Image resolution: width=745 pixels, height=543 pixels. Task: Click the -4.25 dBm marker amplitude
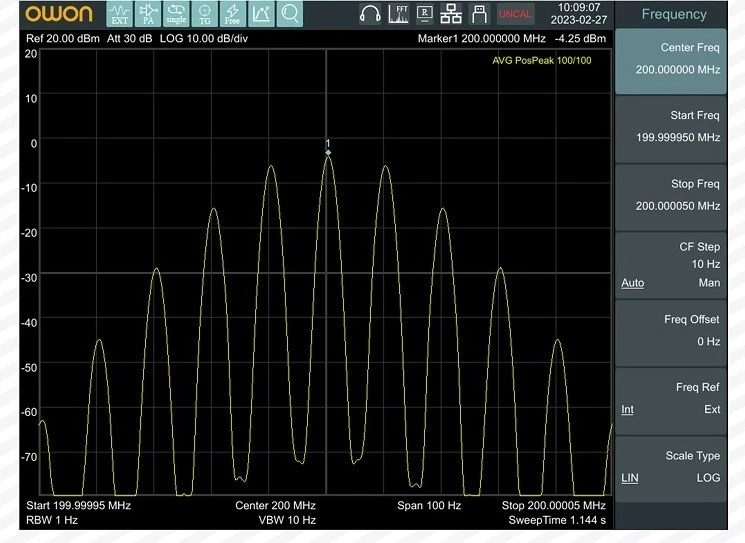pos(580,38)
